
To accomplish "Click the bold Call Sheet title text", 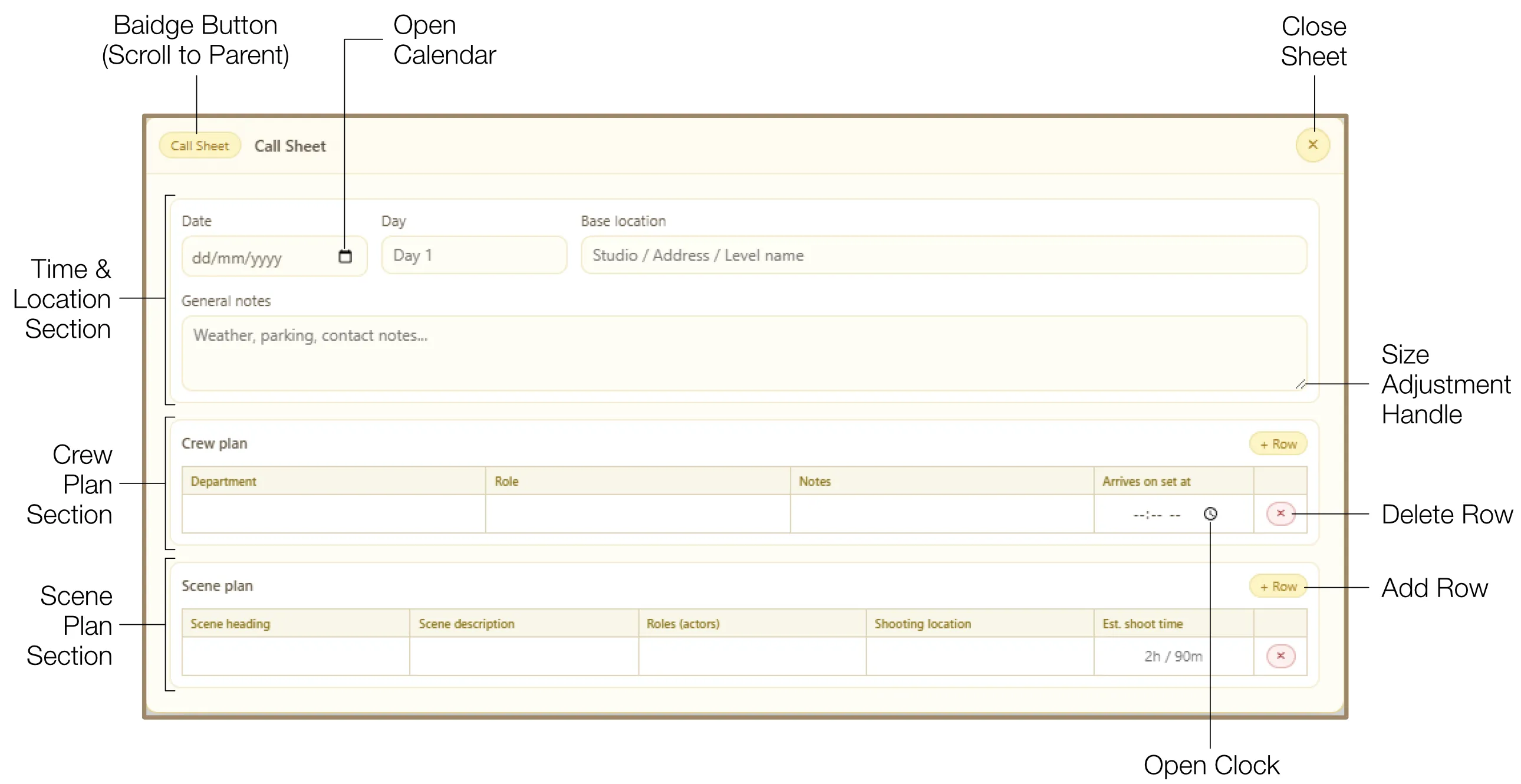I will [290, 146].
